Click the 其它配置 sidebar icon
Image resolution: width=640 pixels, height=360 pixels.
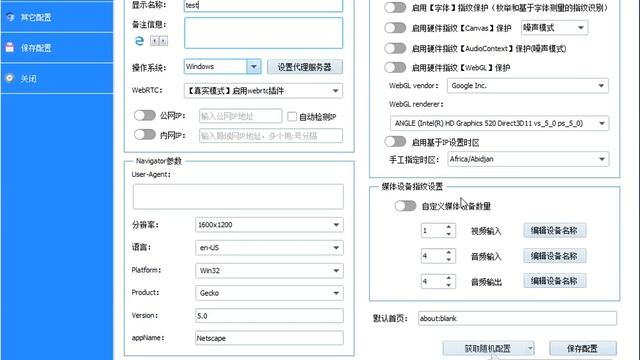click(x=10, y=17)
